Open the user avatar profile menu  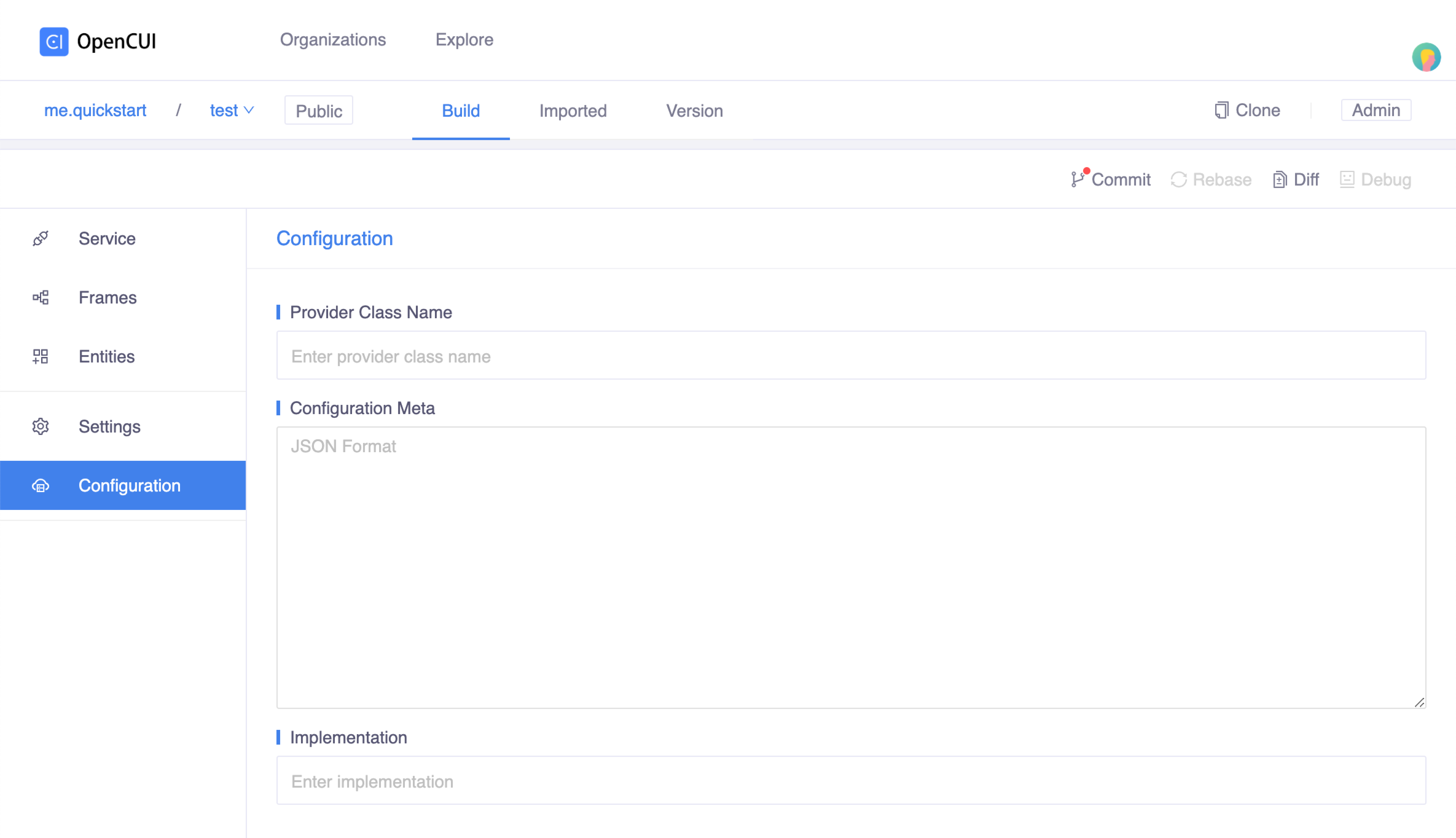tap(1426, 57)
